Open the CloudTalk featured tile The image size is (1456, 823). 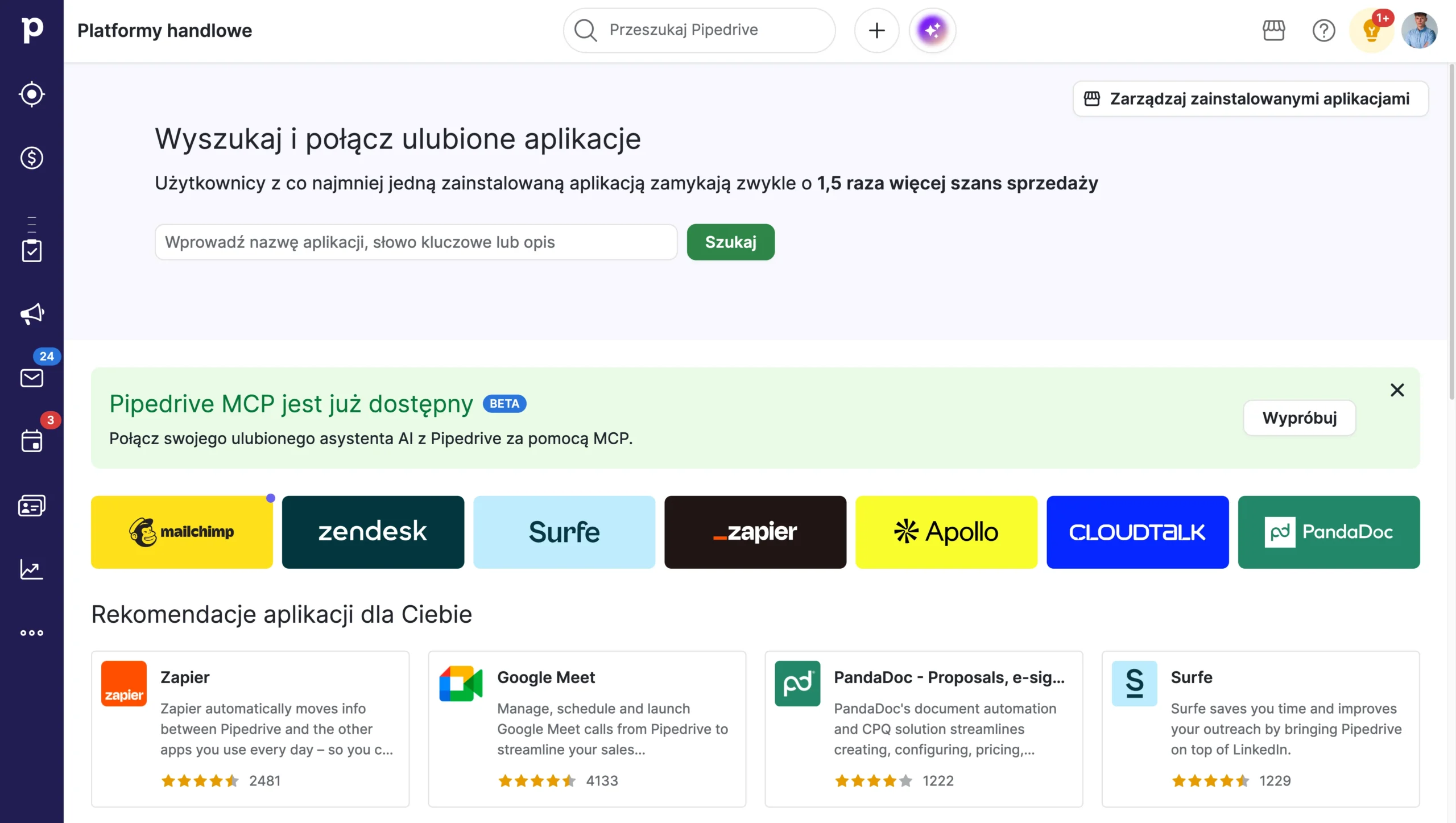coord(1137,532)
